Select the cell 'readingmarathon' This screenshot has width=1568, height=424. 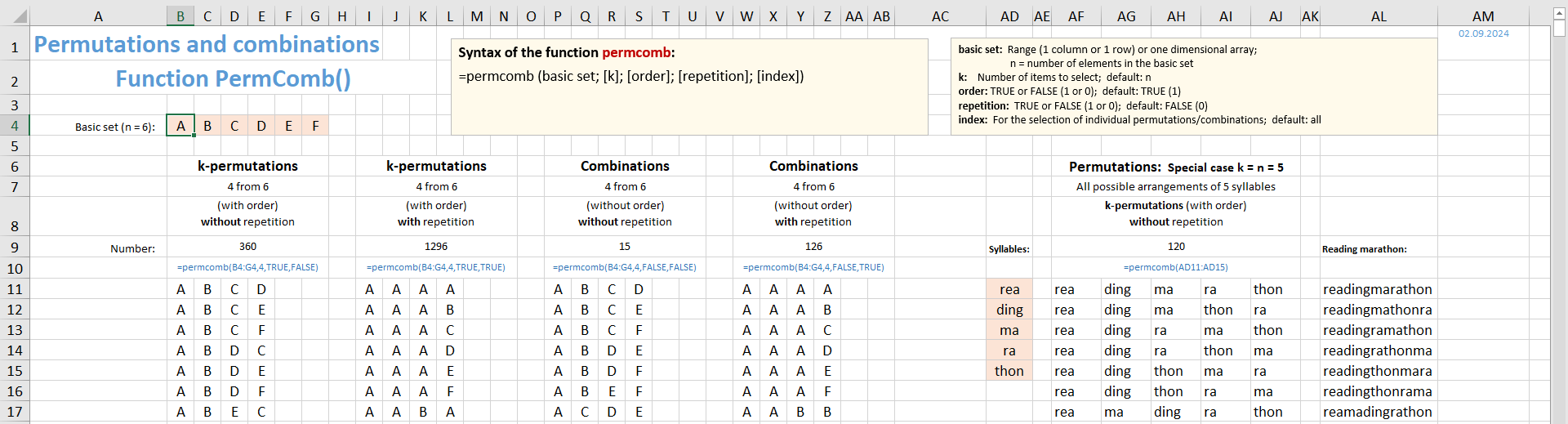(x=1378, y=289)
